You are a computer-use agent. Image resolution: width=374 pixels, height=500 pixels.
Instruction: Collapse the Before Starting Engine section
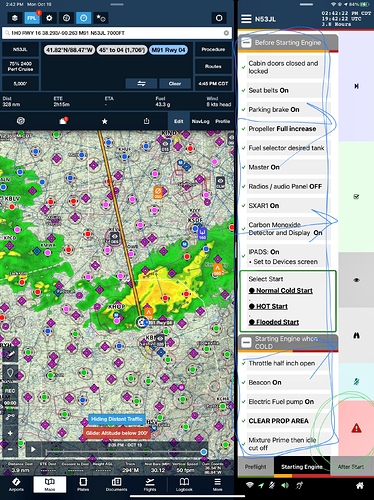(246, 43)
